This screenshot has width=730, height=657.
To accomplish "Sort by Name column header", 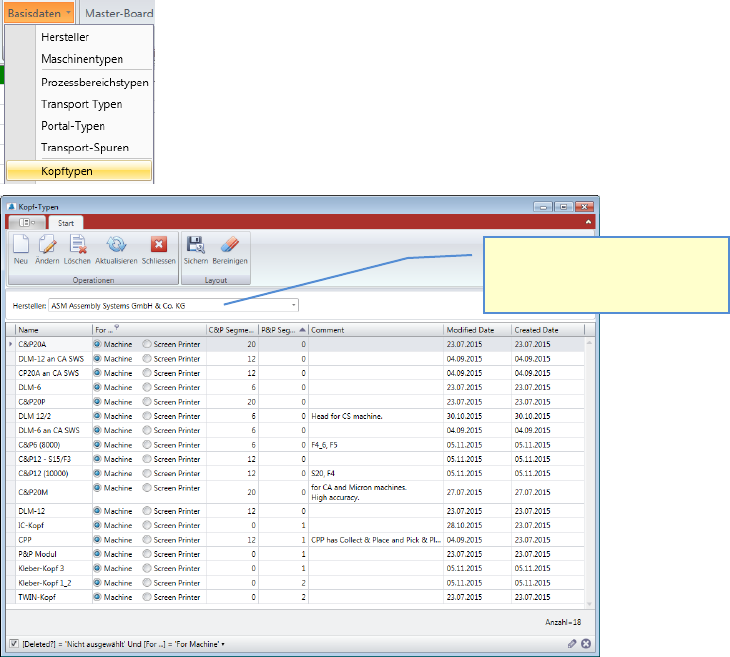I will click(x=54, y=330).
